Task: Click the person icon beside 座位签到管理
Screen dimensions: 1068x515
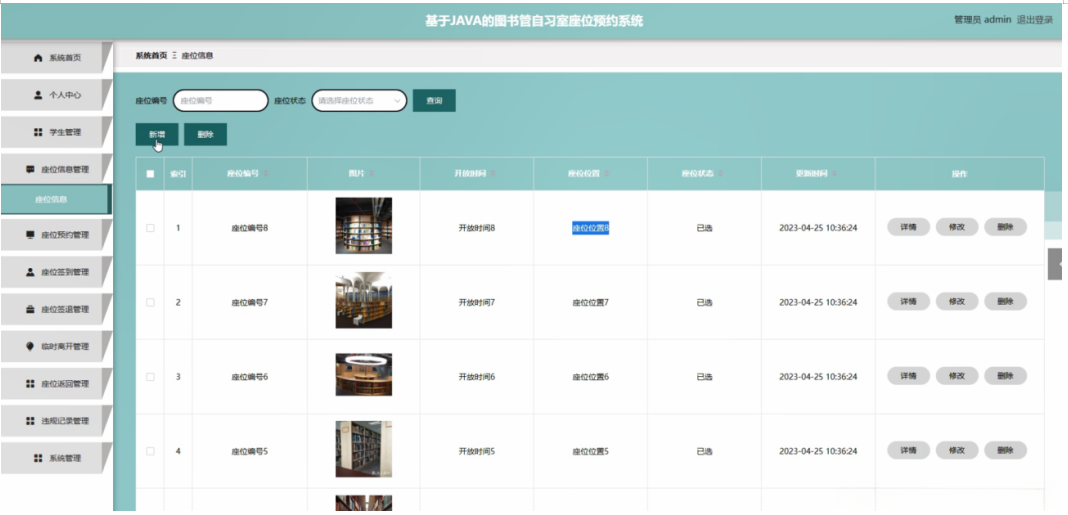Action: 30,272
